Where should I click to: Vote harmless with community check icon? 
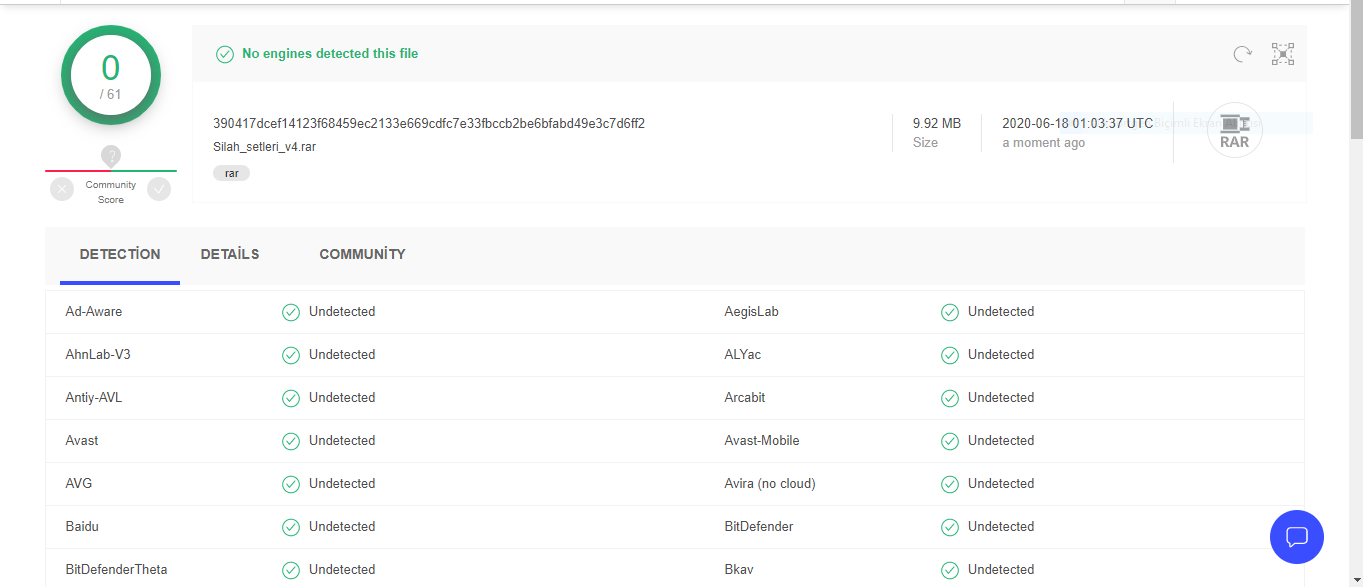point(159,189)
